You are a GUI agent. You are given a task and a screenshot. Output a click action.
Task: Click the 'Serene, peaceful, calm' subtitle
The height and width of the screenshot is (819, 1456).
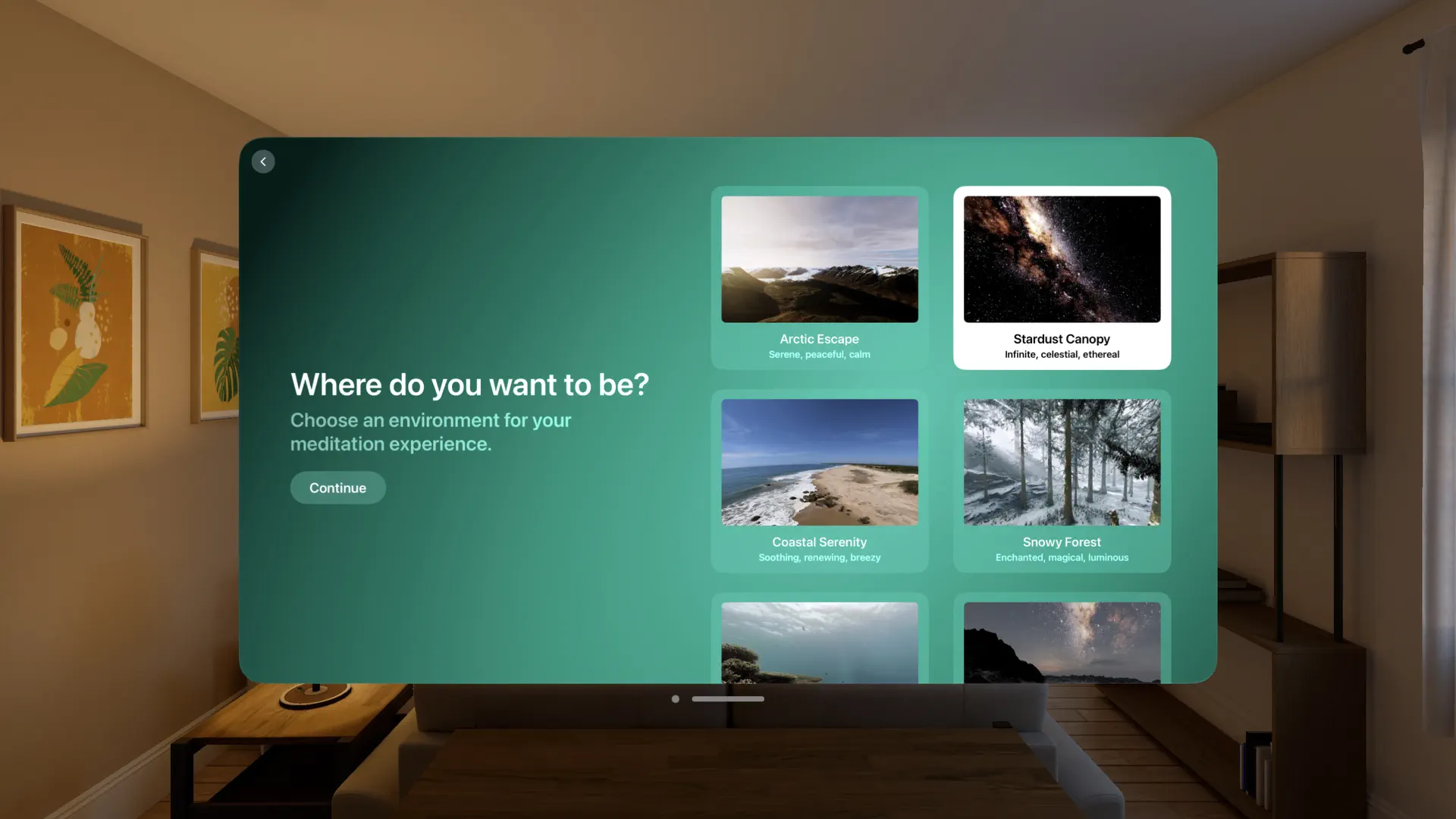click(819, 355)
